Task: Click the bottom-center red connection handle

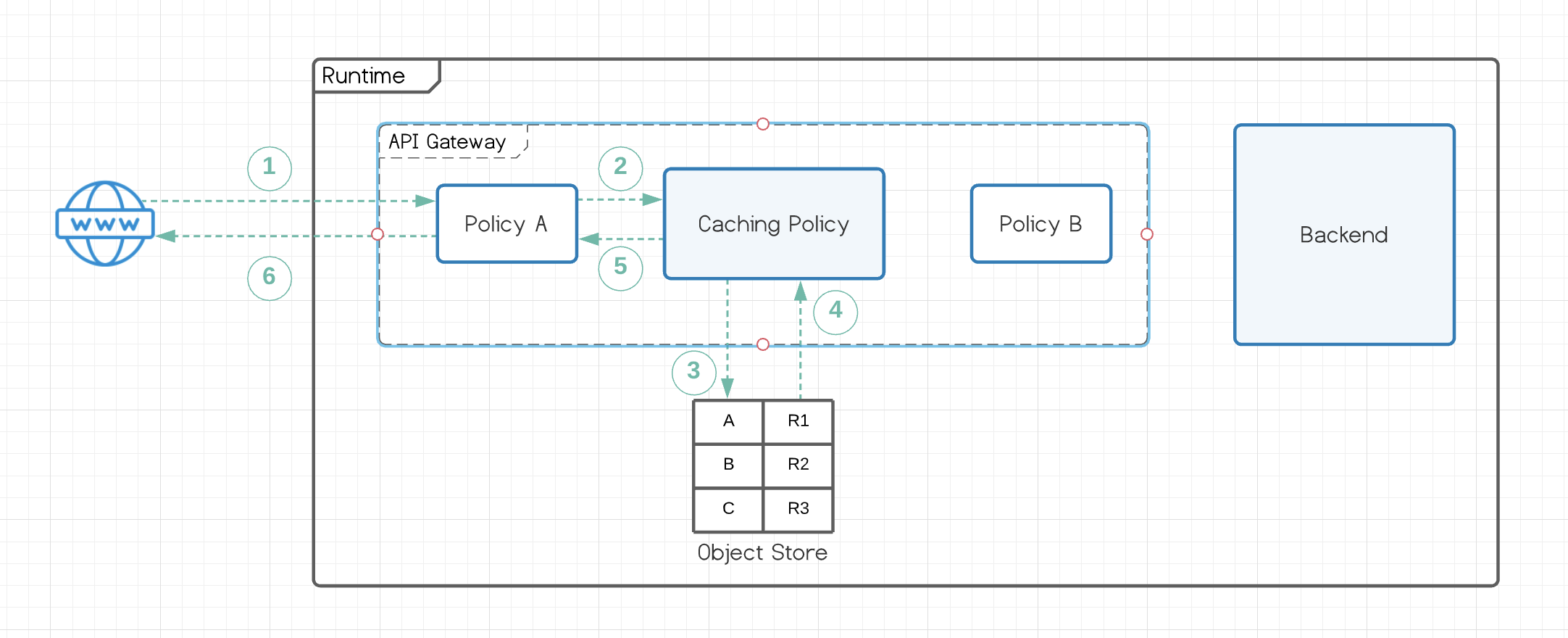Action: point(762,344)
